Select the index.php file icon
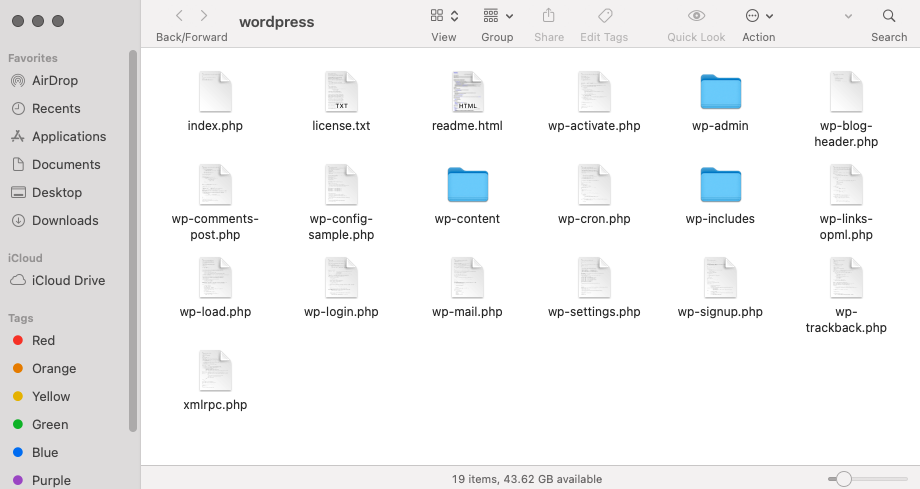The width and height of the screenshot is (920, 489). click(215, 92)
